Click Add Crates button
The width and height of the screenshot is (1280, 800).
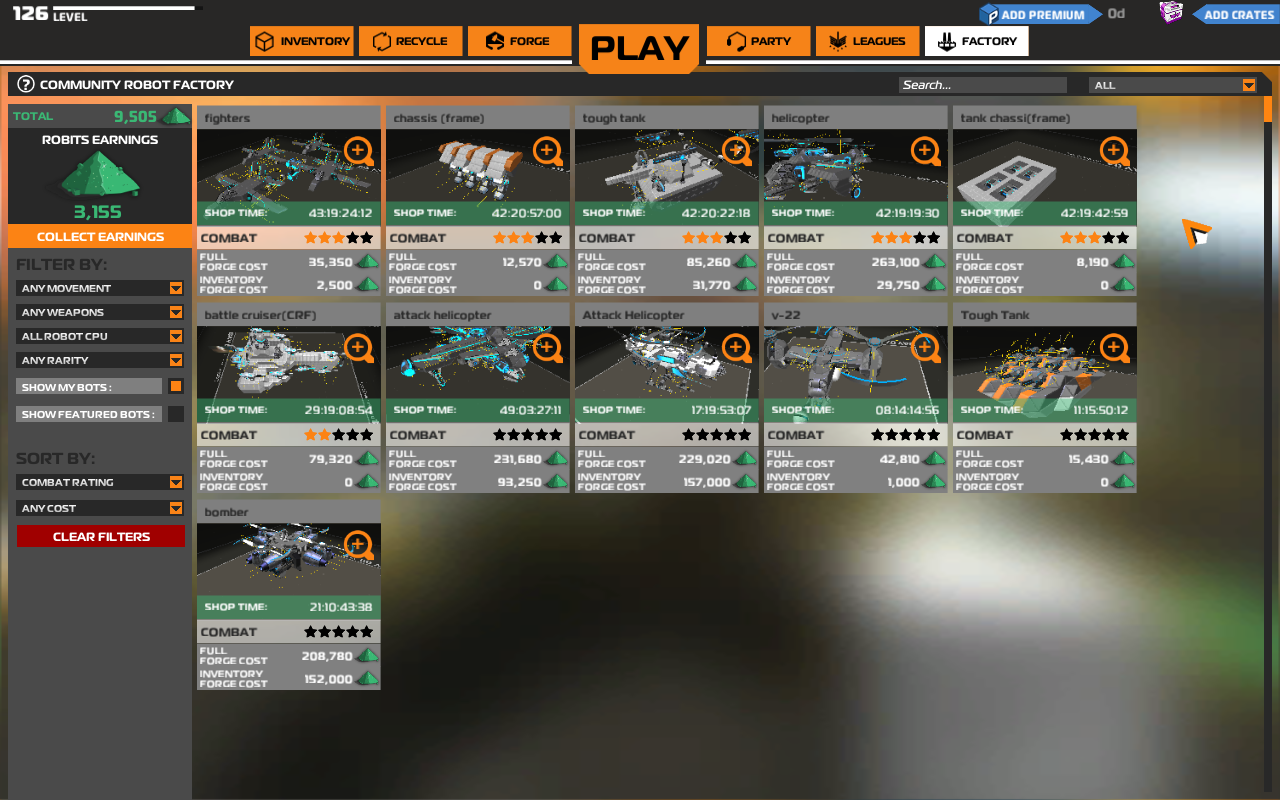point(1235,14)
